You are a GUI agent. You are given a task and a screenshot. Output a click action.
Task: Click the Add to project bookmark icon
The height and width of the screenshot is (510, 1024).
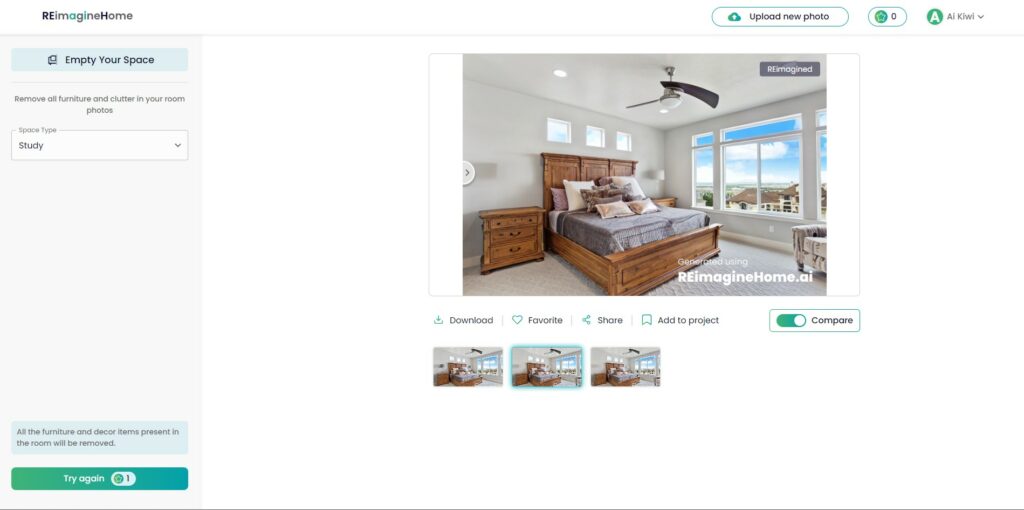647,320
